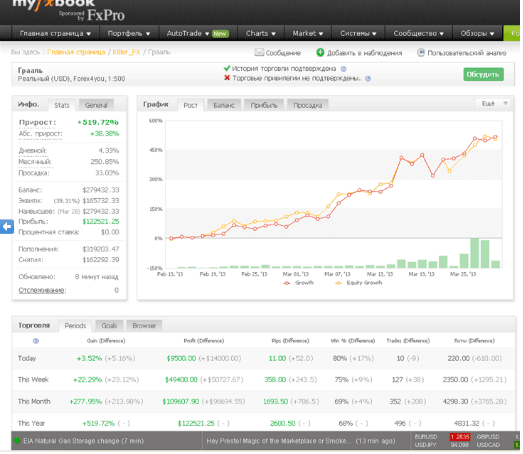Toggle Equity Growth series in chart legend
The height and width of the screenshot is (454, 523).
(359, 283)
